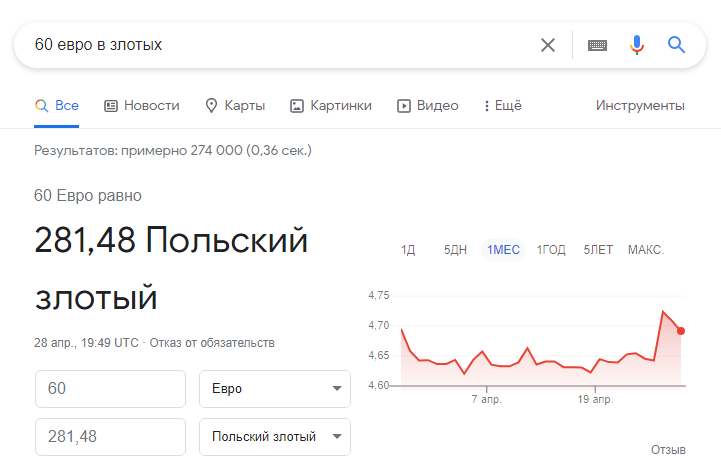The image size is (721, 469).
Task: Show МАКС. chart range
Action: pyautogui.click(x=646, y=250)
